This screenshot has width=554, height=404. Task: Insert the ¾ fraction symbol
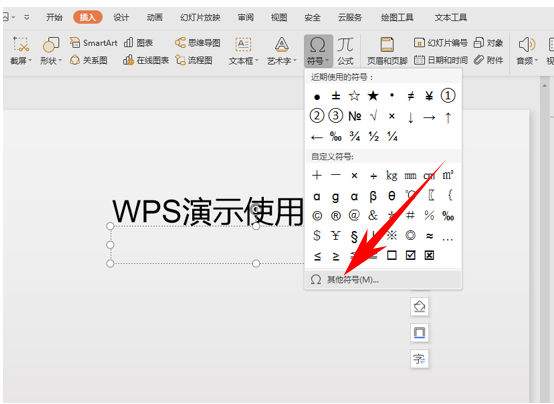tap(355, 136)
